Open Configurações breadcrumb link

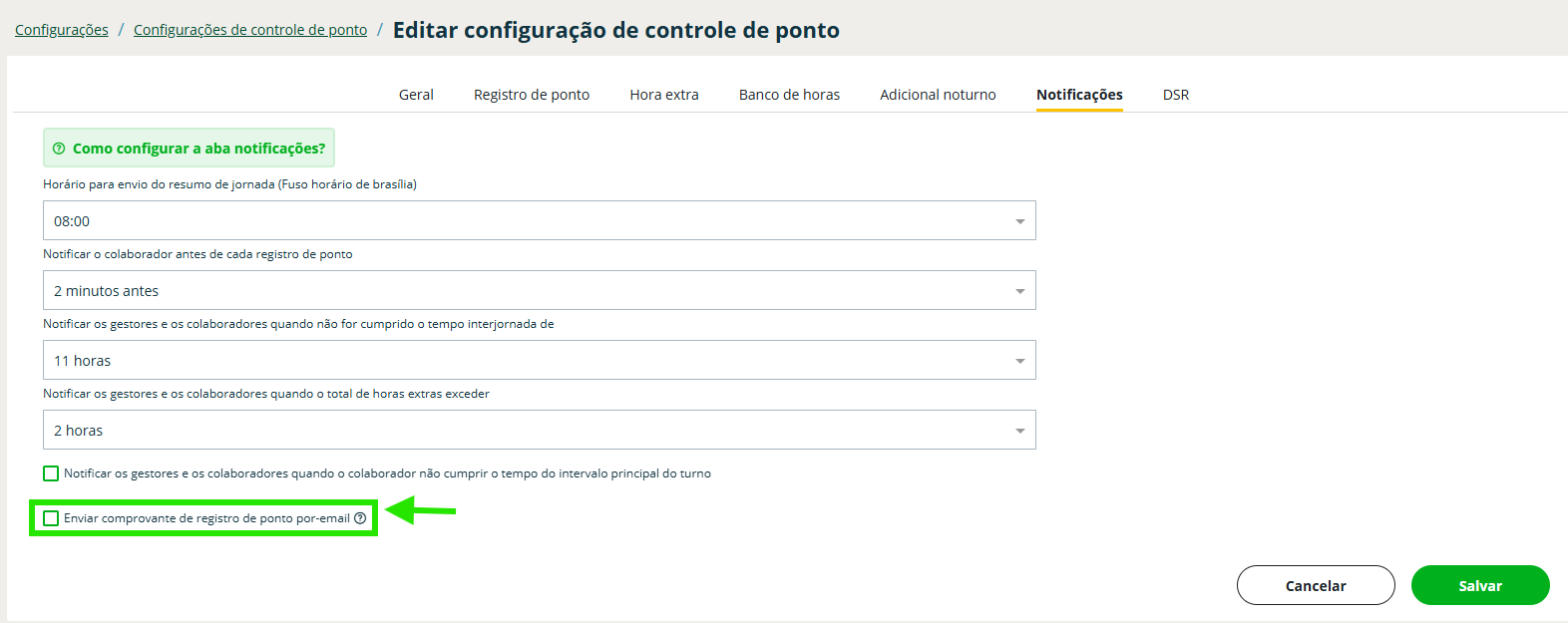click(x=62, y=30)
